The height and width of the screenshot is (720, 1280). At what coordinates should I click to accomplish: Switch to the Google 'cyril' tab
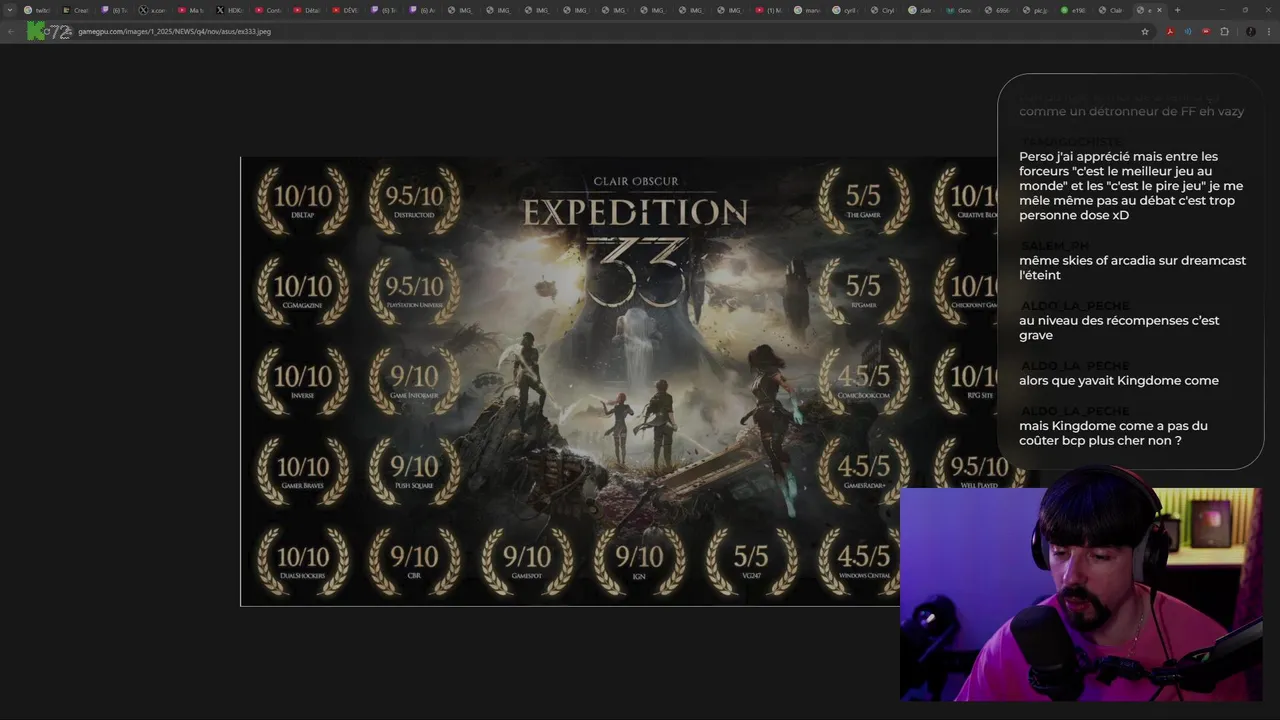click(x=845, y=10)
